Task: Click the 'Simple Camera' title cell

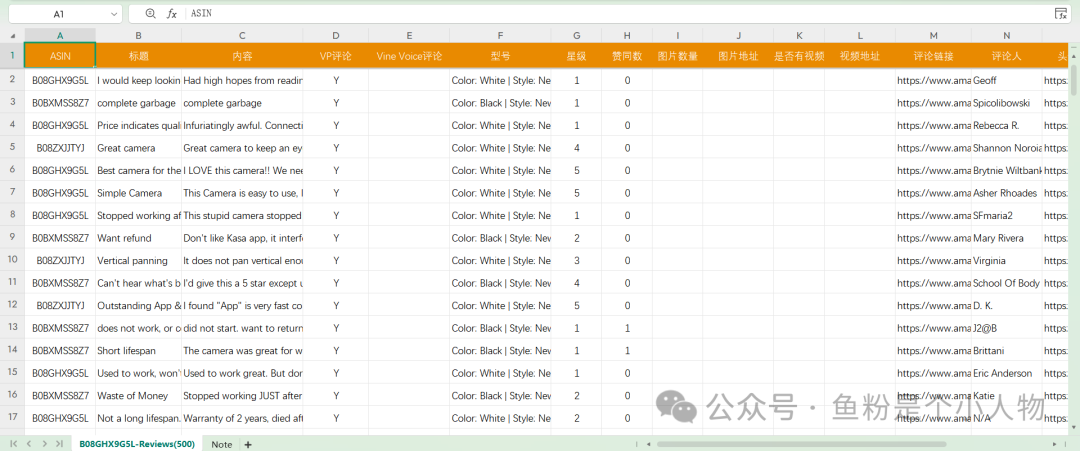Action: 138,193
